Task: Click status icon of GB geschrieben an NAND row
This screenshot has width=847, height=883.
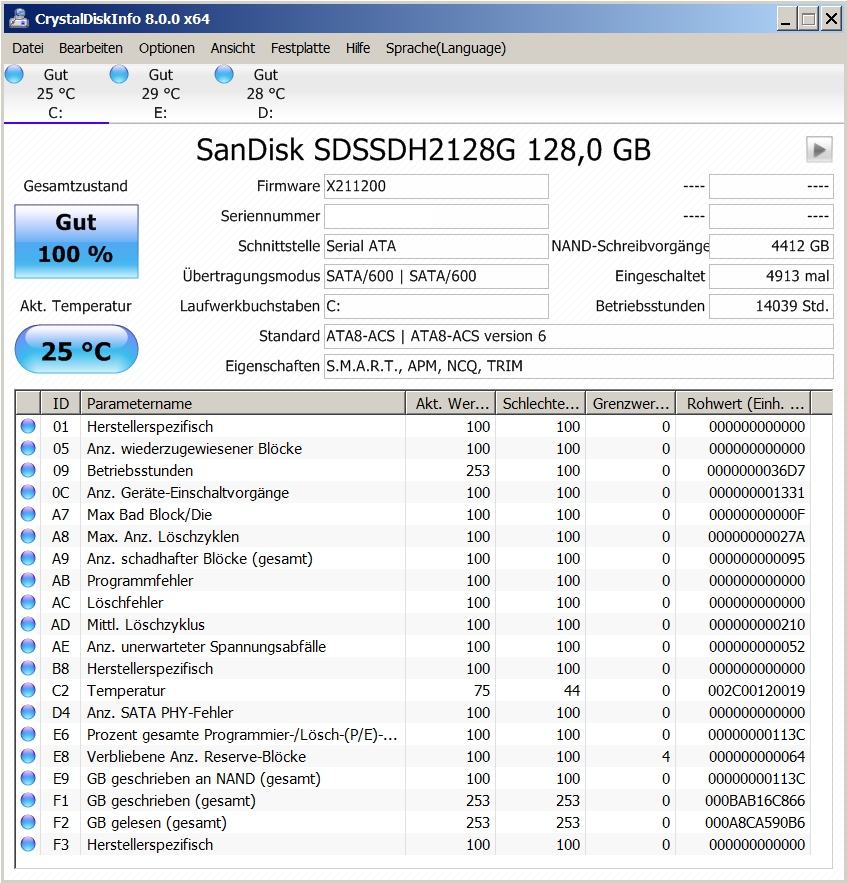Action: pyautogui.click(x=28, y=778)
